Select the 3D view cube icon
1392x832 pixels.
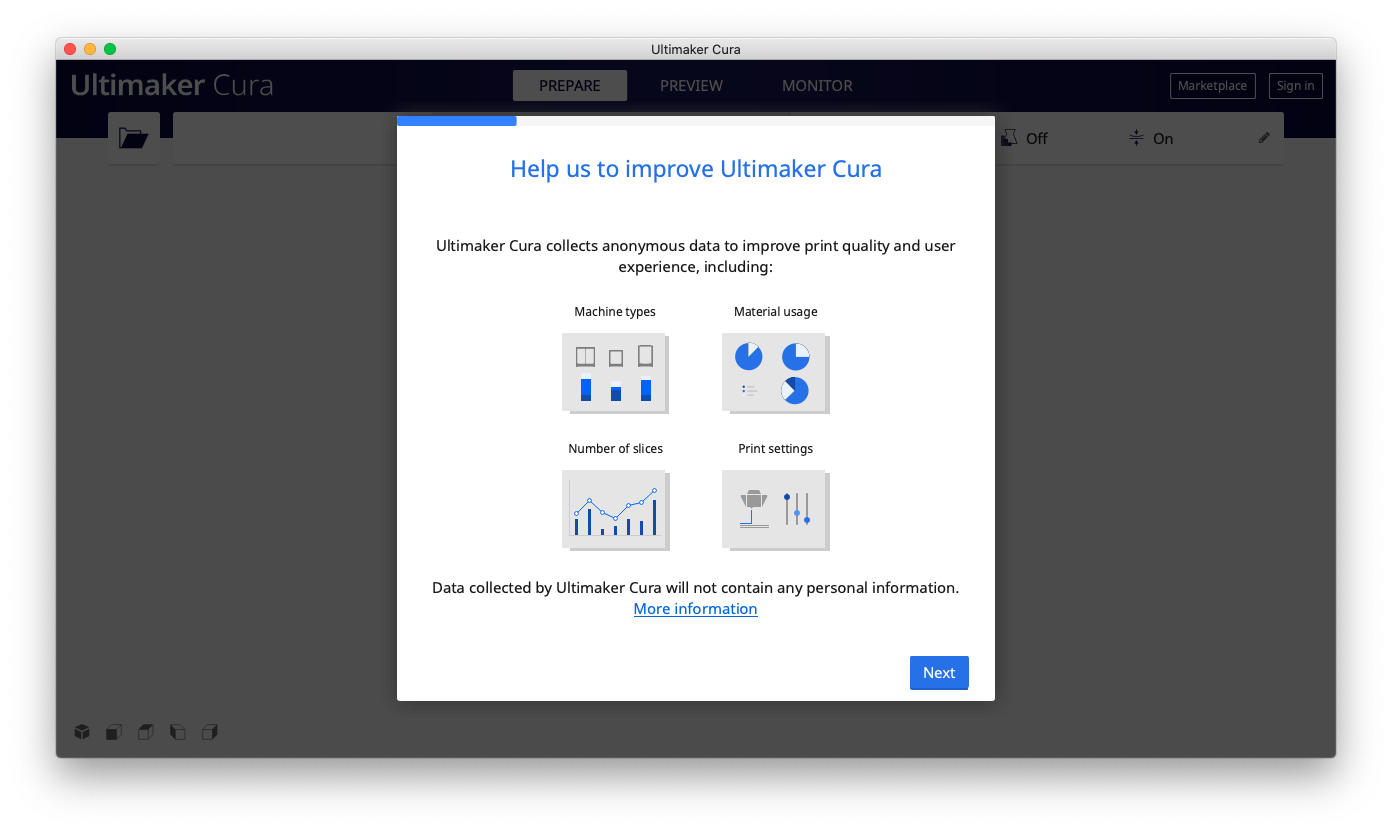[82, 732]
